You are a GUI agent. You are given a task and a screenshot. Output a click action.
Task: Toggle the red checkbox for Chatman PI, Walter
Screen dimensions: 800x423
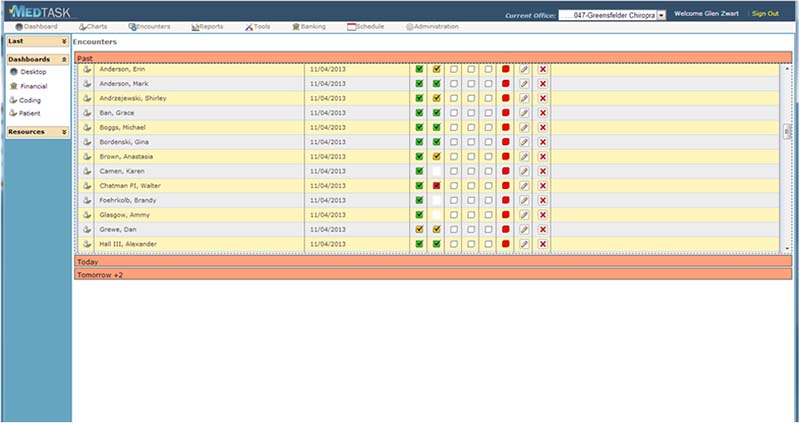[x=437, y=186]
